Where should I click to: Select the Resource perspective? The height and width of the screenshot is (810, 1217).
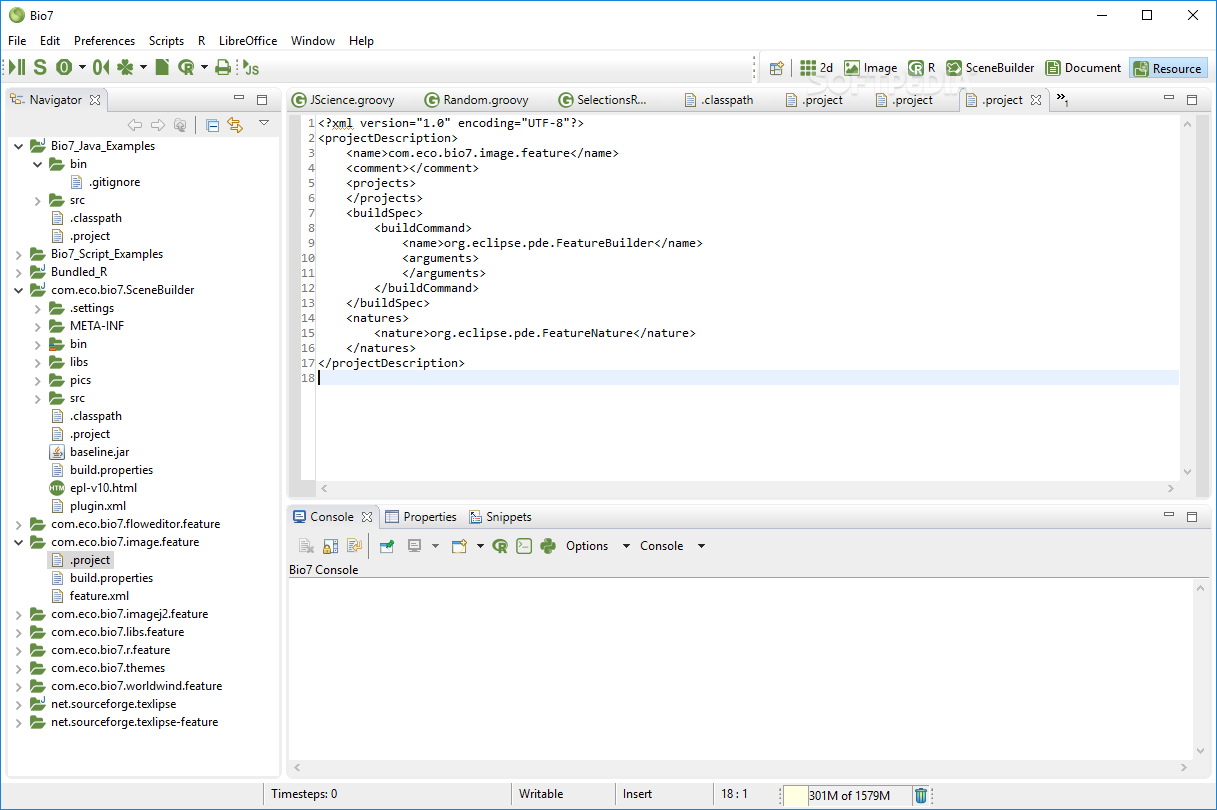(x=1168, y=68)
